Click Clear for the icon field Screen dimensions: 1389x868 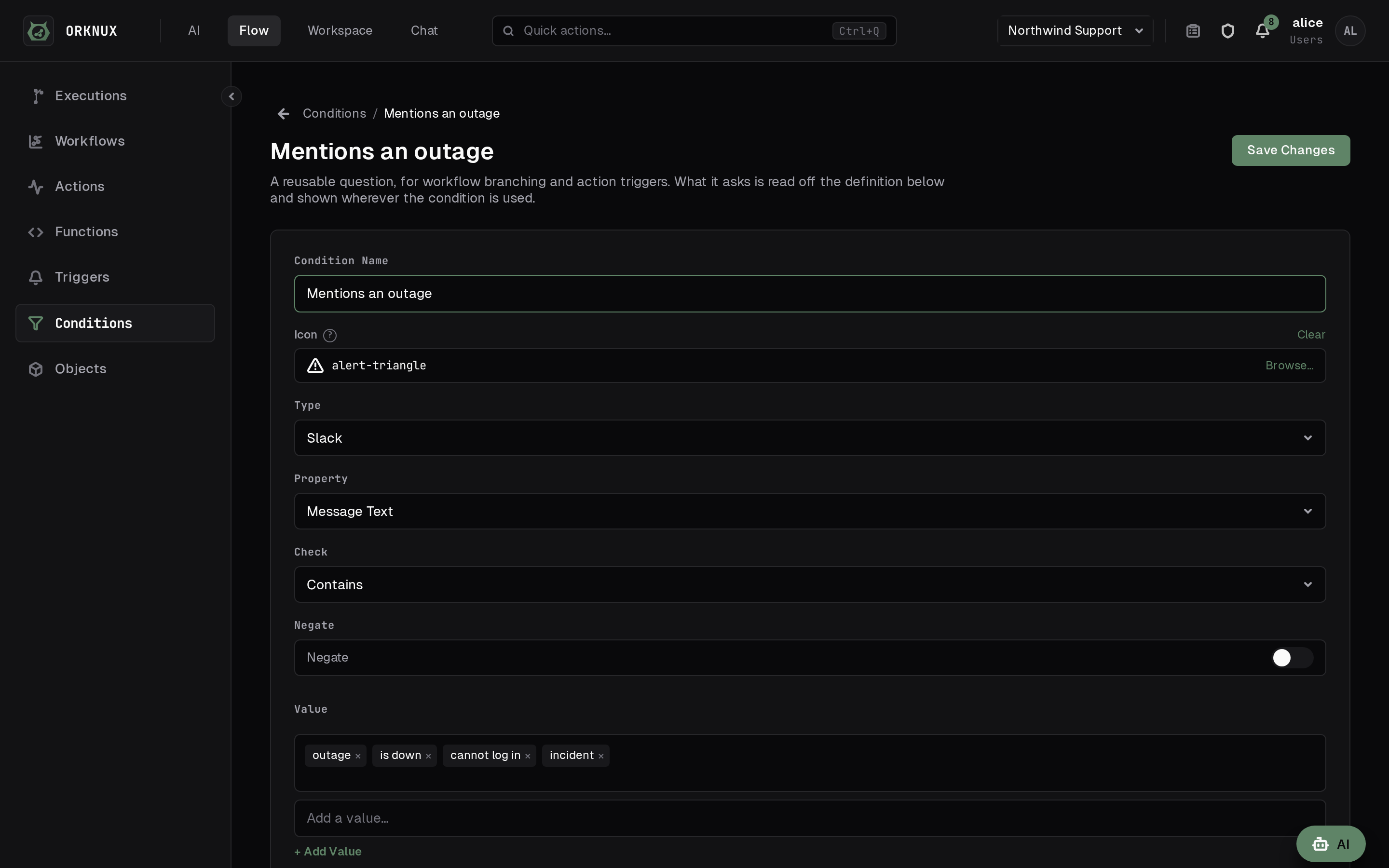(1311, 335)
